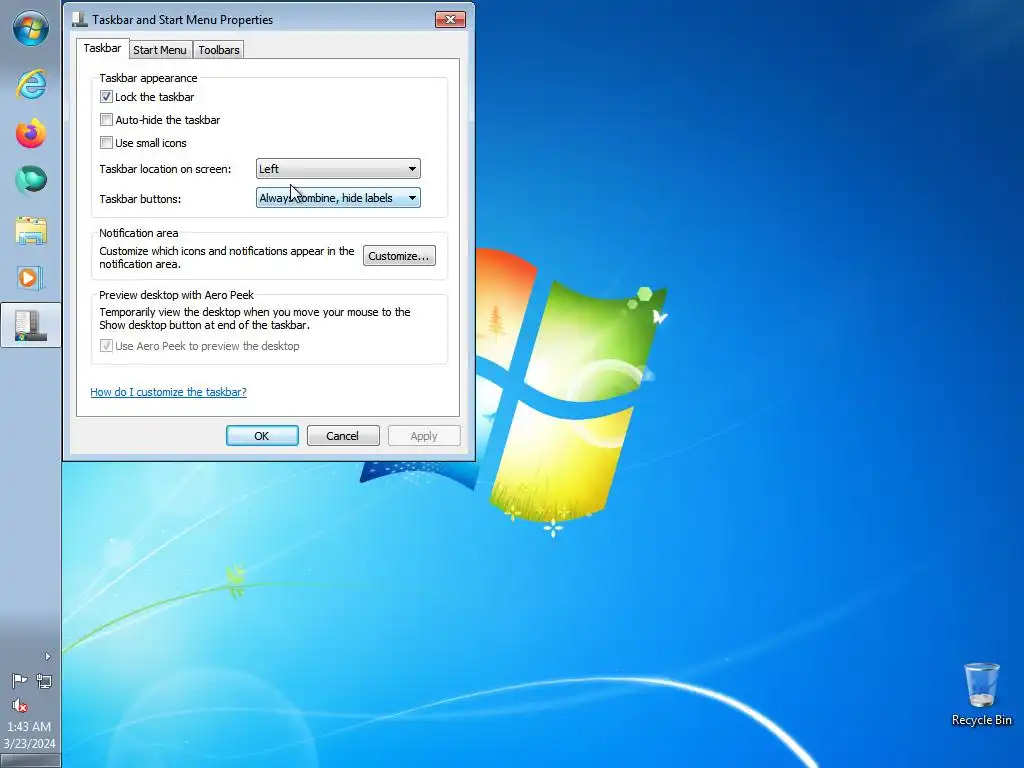Open the Windows Start orb
1024x768 pixels.
coord(31,29)
